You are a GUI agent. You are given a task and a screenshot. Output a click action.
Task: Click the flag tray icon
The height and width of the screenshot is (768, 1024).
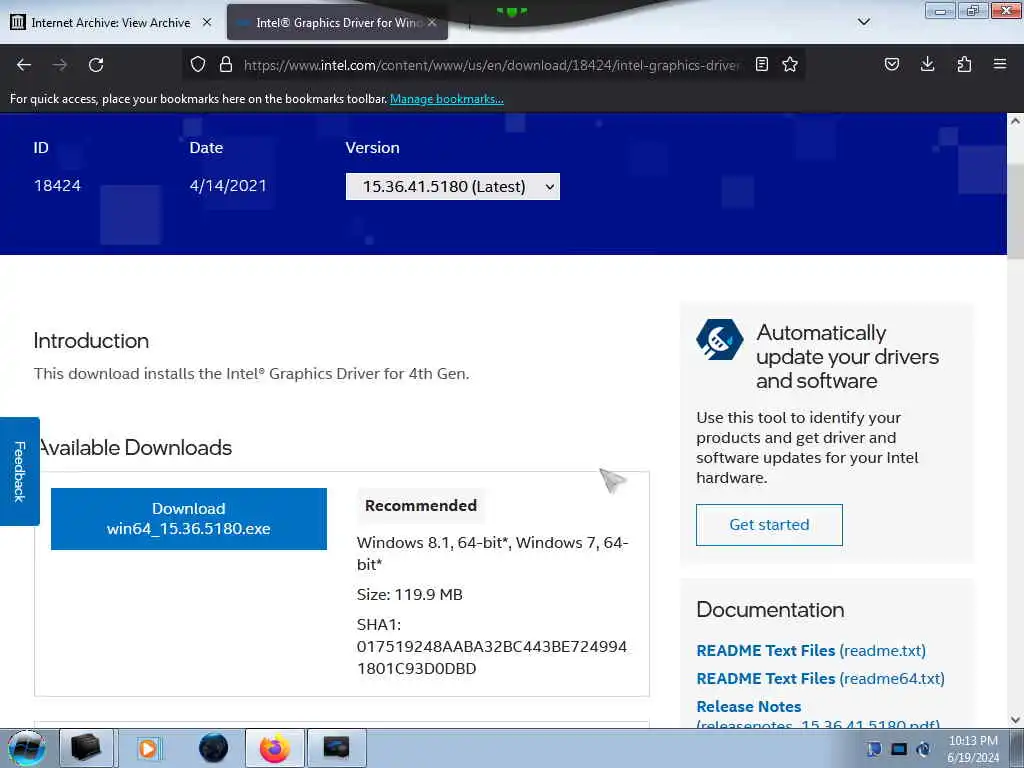[874, 749]
